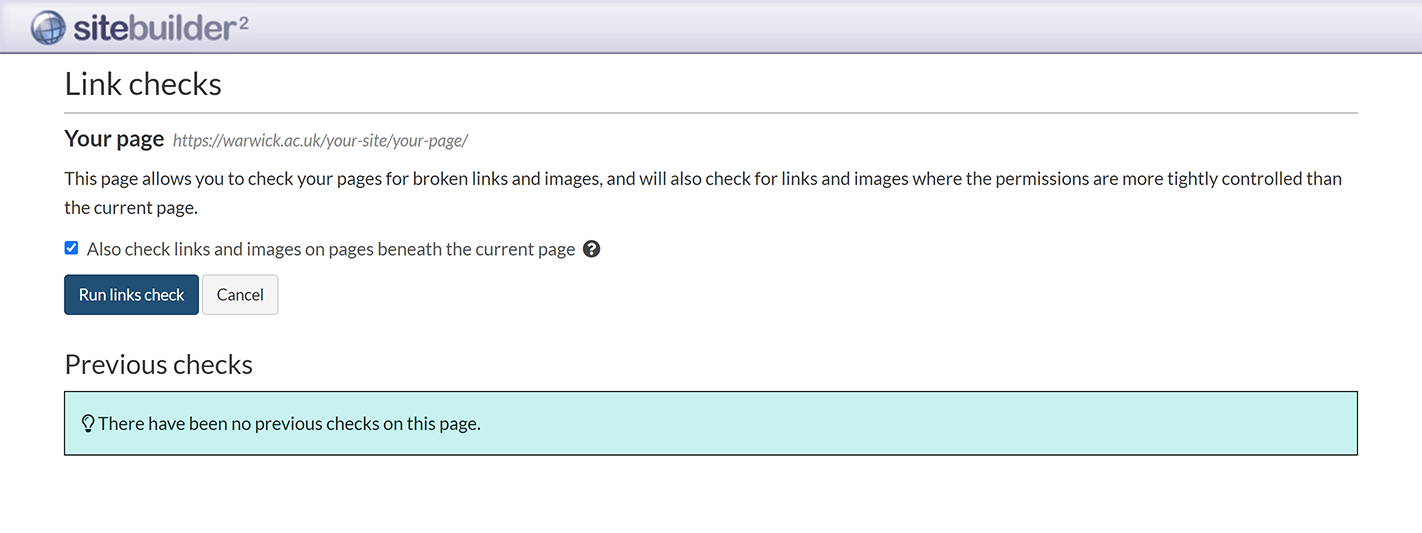The width and height of the screenshot is (1422, 533).
Task: Click the superscript 2 in the logo
Action: 243,20
